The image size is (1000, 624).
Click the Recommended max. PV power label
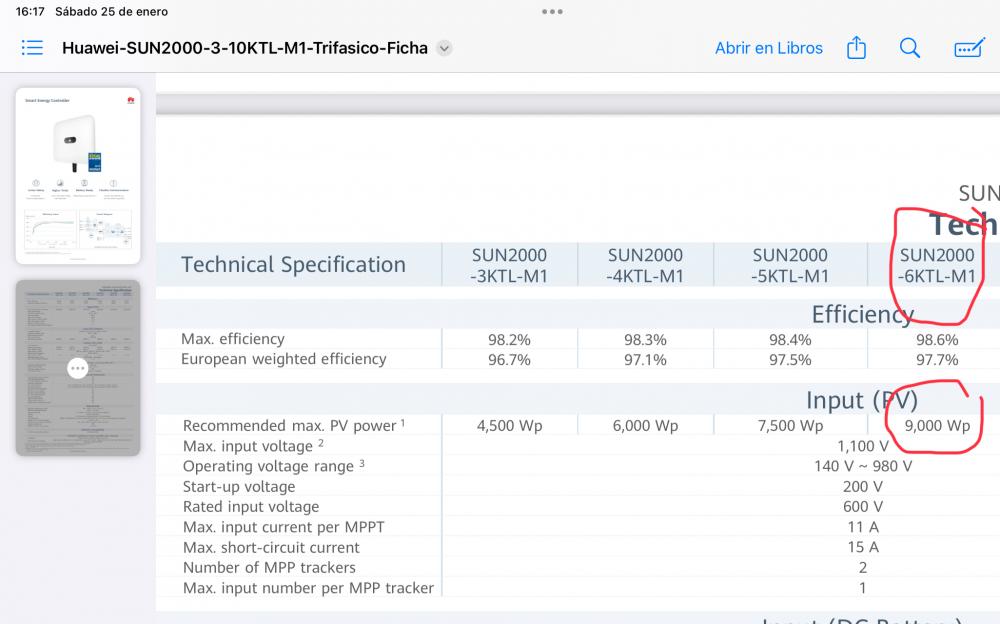click(293, 426)
